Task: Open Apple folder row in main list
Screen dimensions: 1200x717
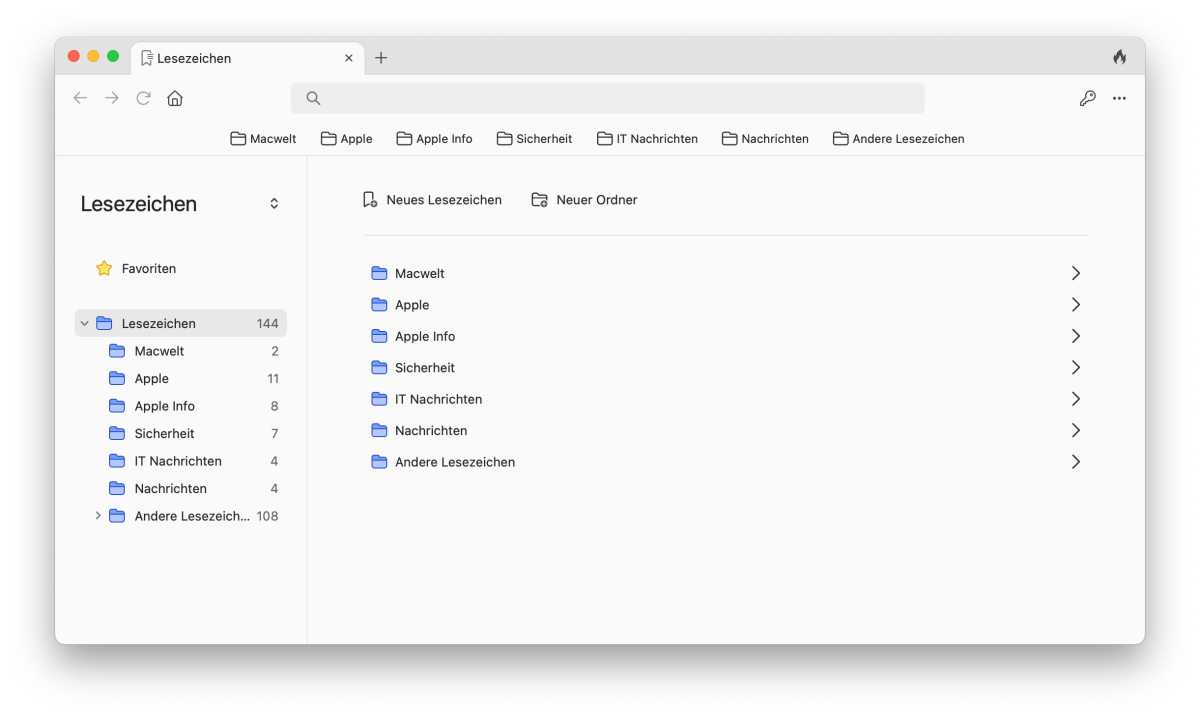Action: pyautogui.click(x=726, y=305)
